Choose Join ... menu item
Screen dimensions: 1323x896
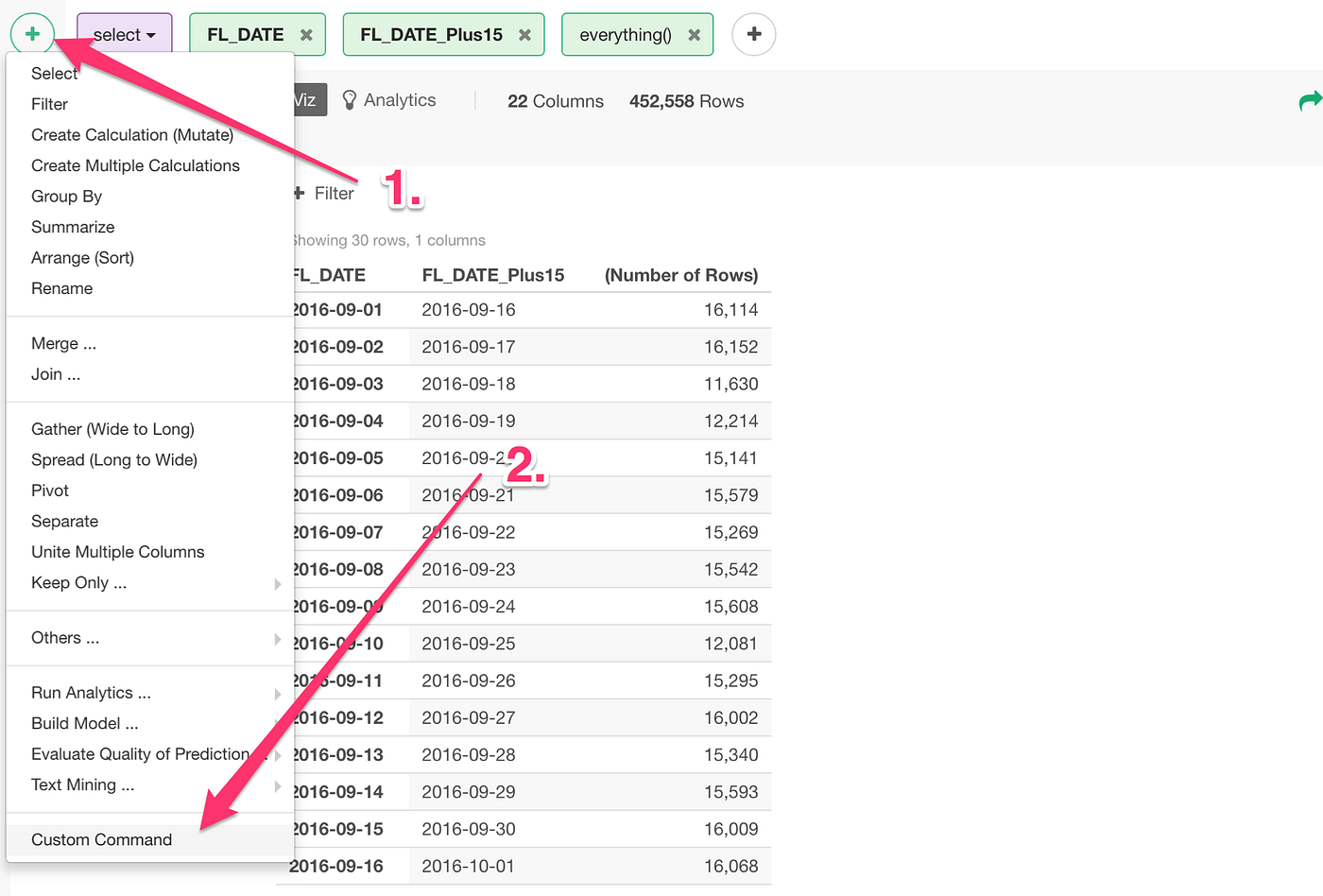pyautogui.click(x=56, y=374)
